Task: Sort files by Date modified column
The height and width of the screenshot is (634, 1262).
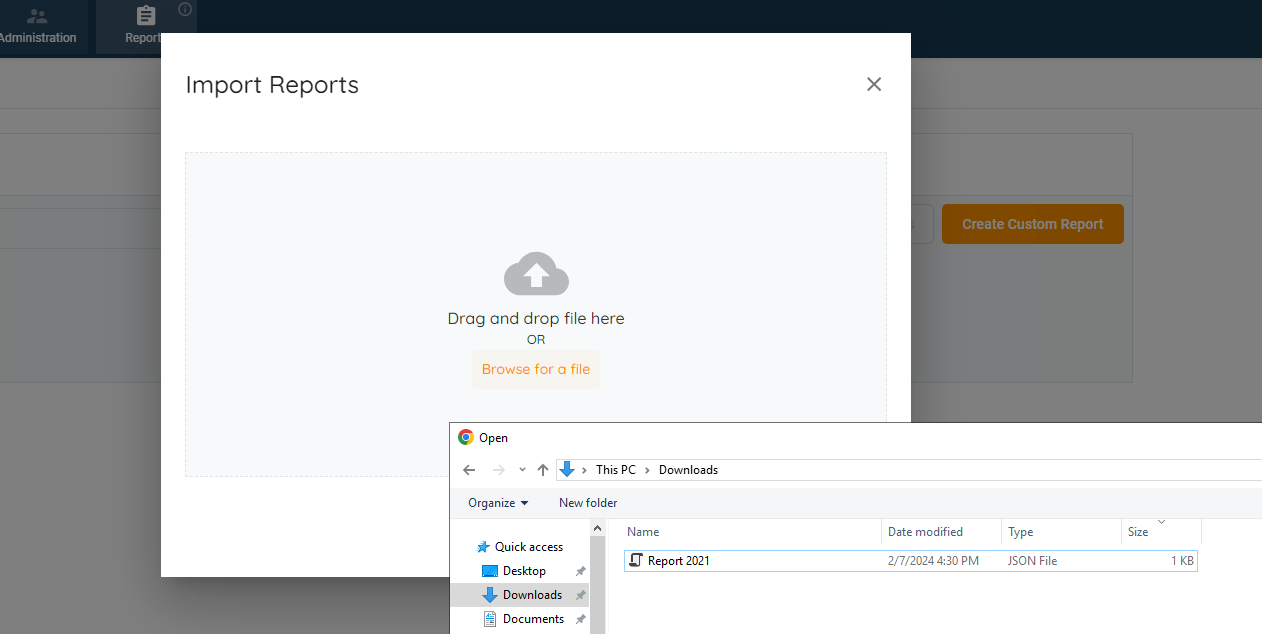Action: tap(925, 532)
